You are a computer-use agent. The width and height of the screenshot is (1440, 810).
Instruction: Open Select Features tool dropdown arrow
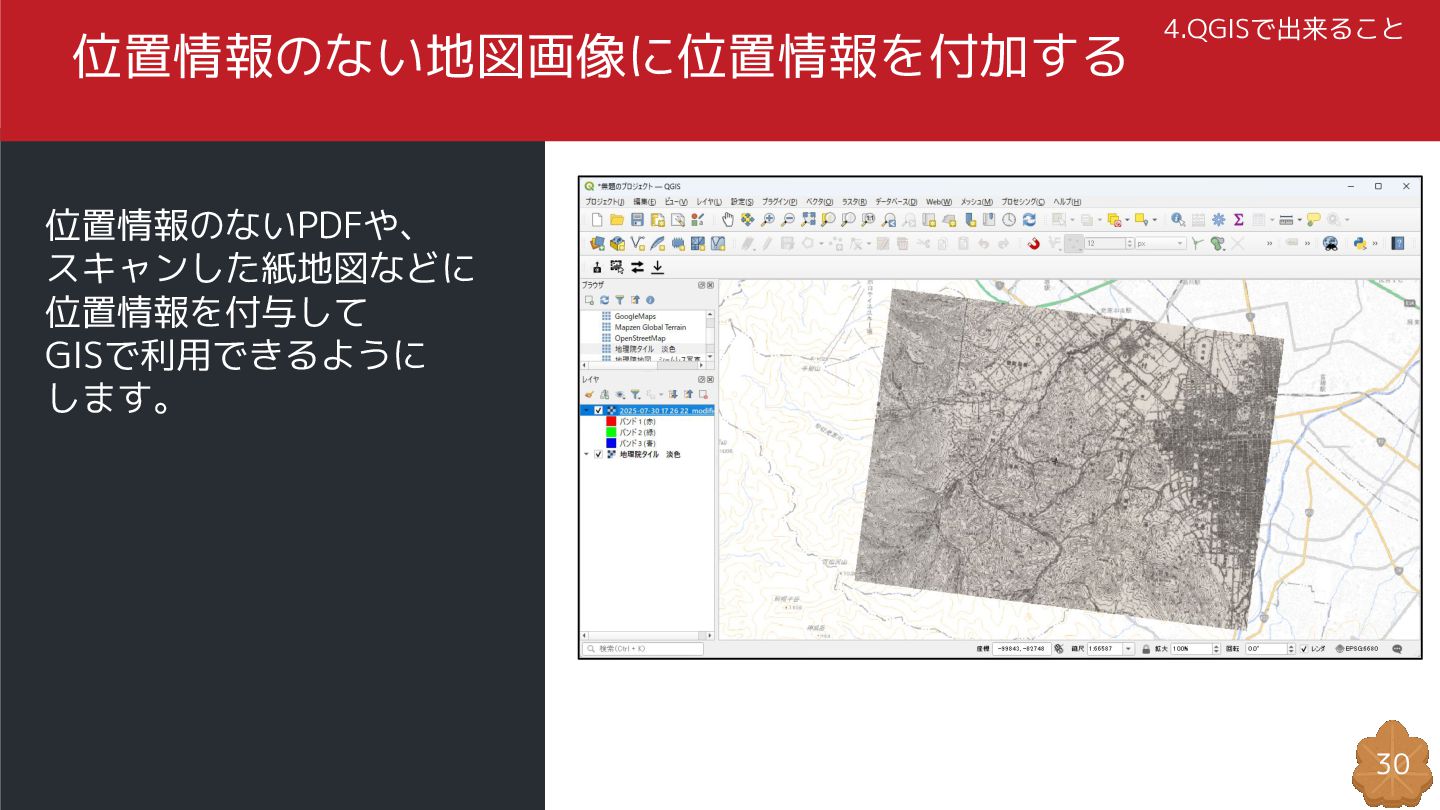point(1072,219)
